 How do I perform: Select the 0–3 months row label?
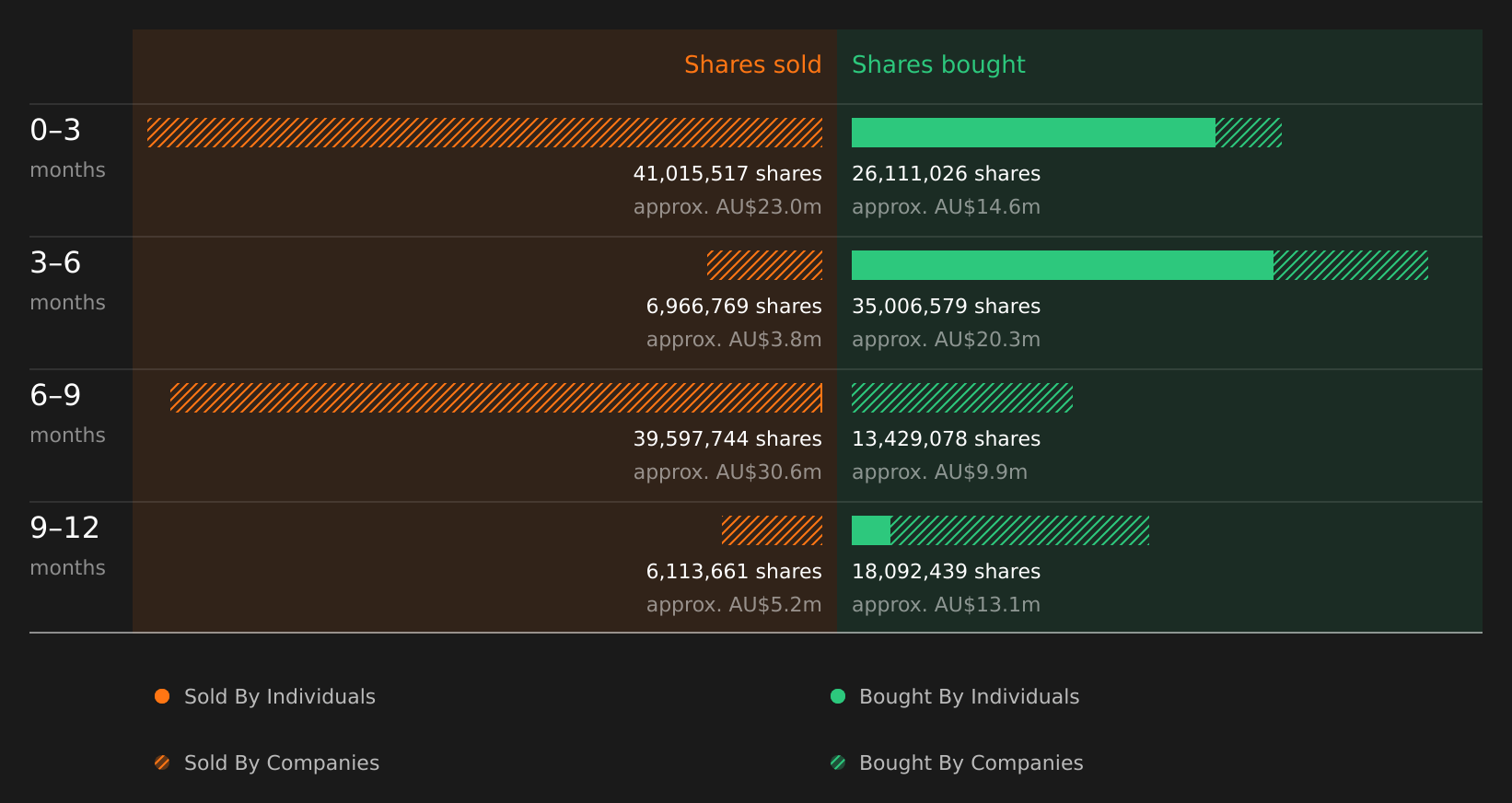[67, 148]
